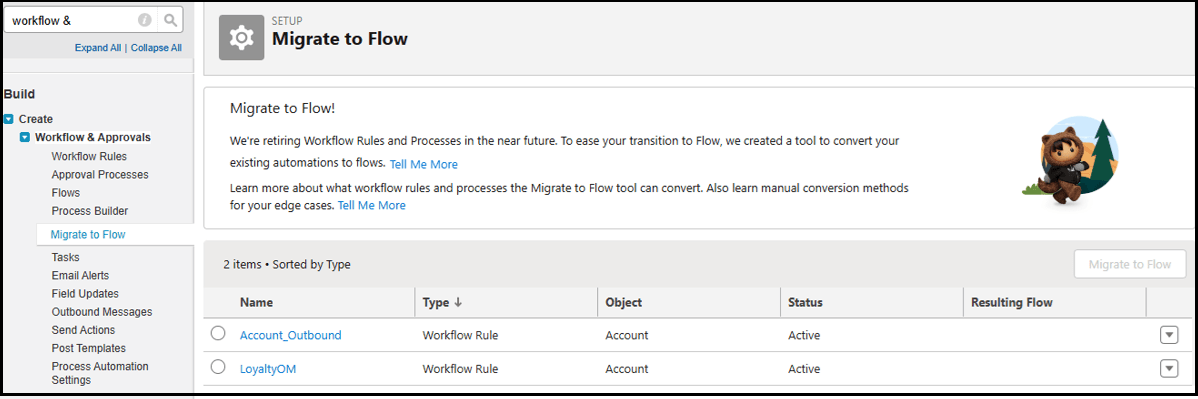
Task: Open the row actions dropdown for Account_Outbound
Action: [1169, 335]
